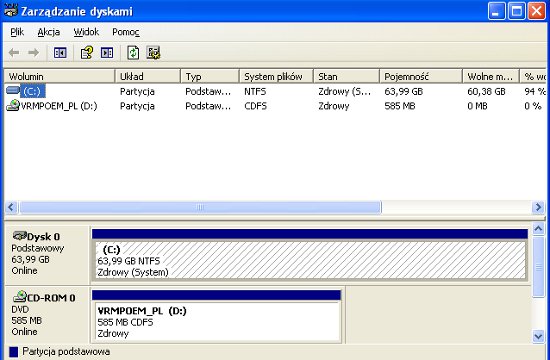Sort by the Wolne miejsce column header
The image size is (550, 360).
[x=491, y=76]
